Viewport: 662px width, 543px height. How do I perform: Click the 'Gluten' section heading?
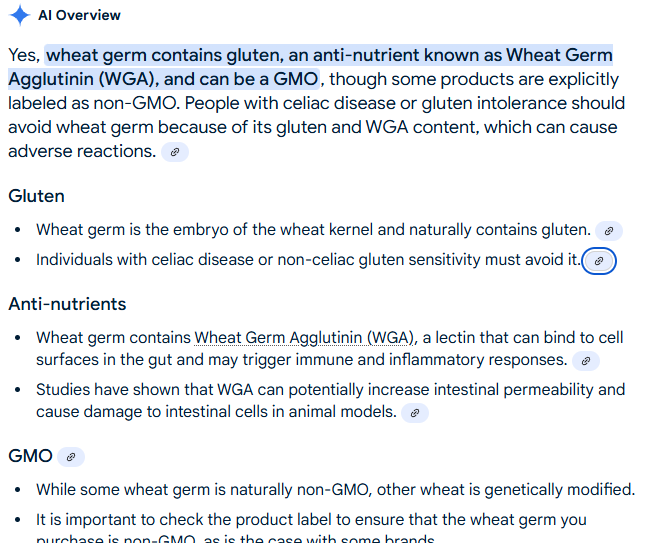point(36,196)
